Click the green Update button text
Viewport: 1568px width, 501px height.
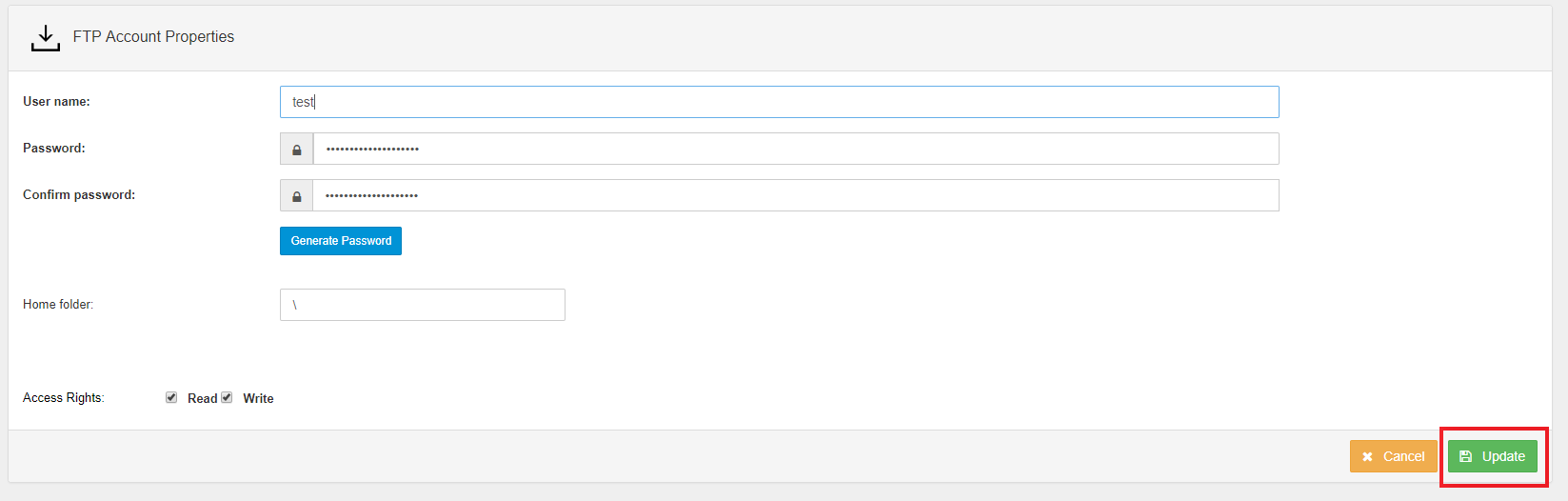pyautogui.click(x=1503, y=456)
